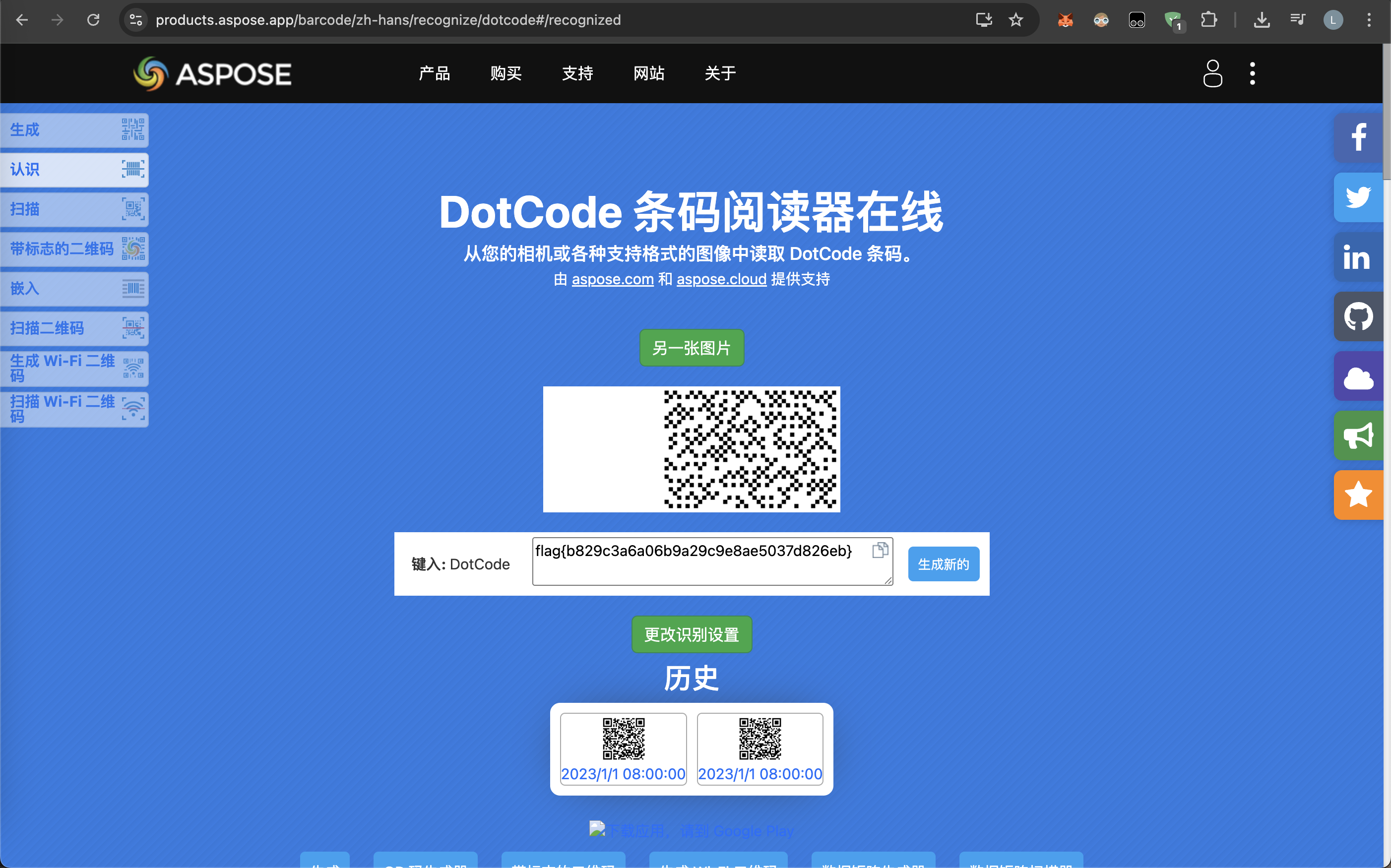Select 嵌入 in the sidebar

click(x=74, y=288)
